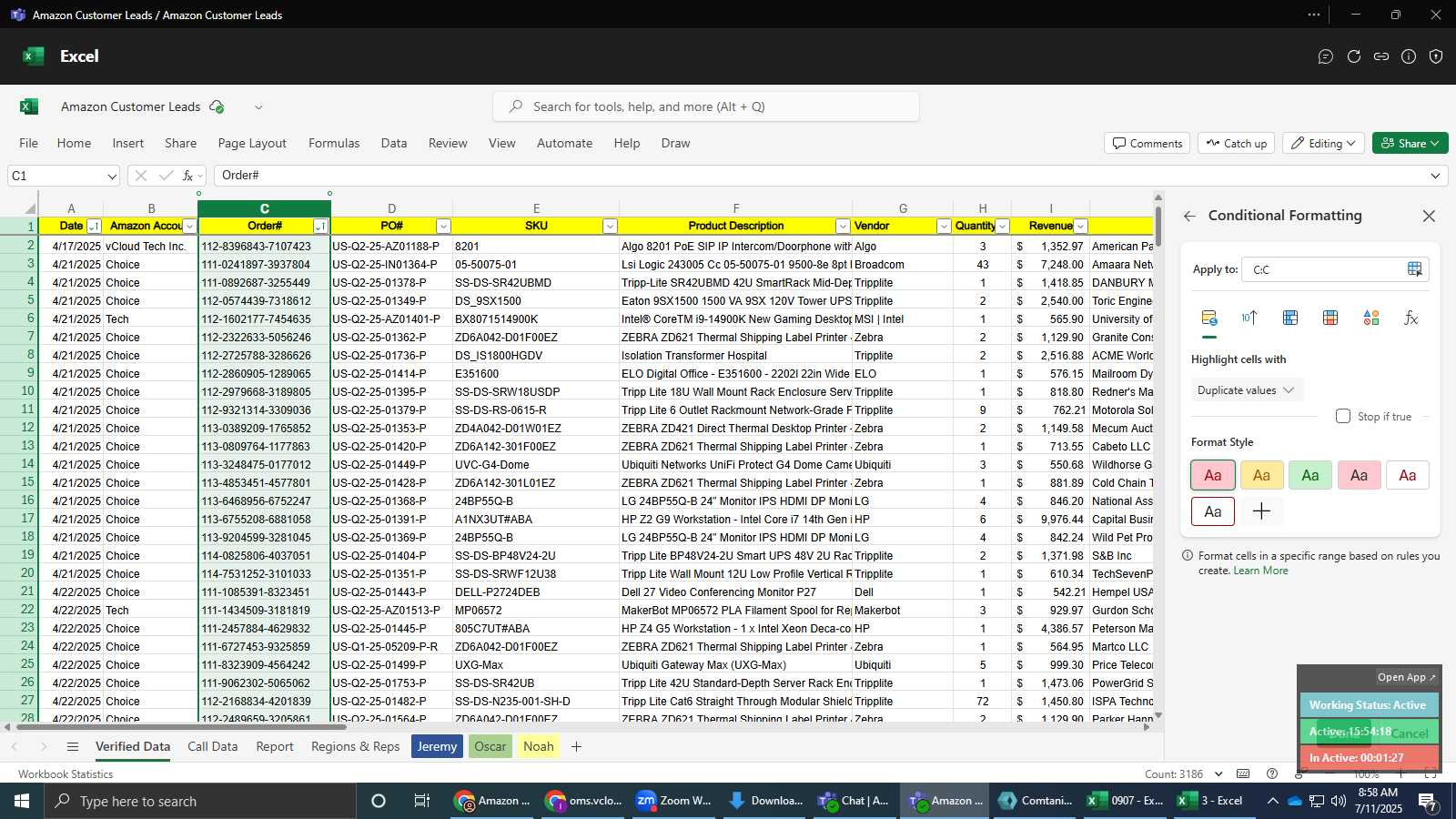Screen dimensions: 1456x819
Task: Click the Insert Function fx icon
Action: coord(187,176)
